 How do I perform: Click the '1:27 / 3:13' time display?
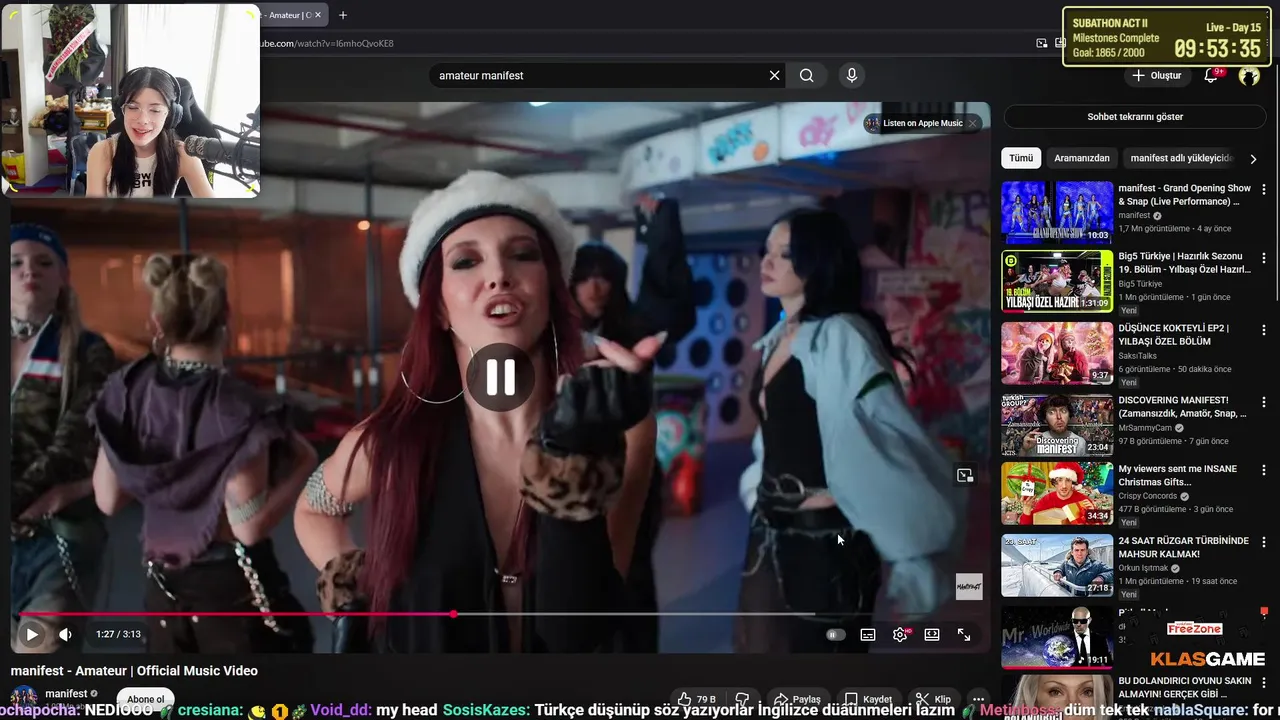(118, 634)
